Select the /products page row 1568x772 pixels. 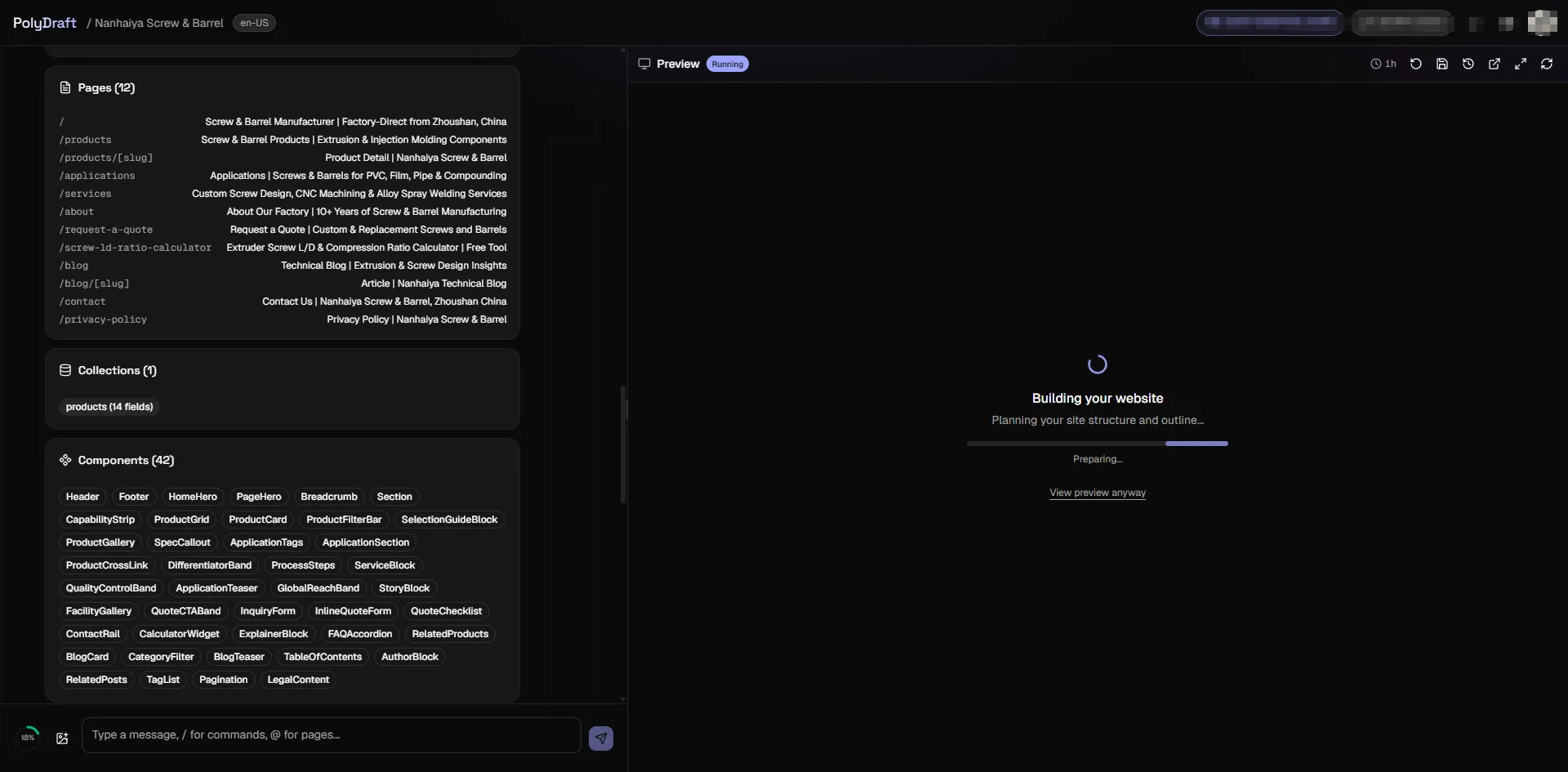pyautogui.click(x=283, y=140)
